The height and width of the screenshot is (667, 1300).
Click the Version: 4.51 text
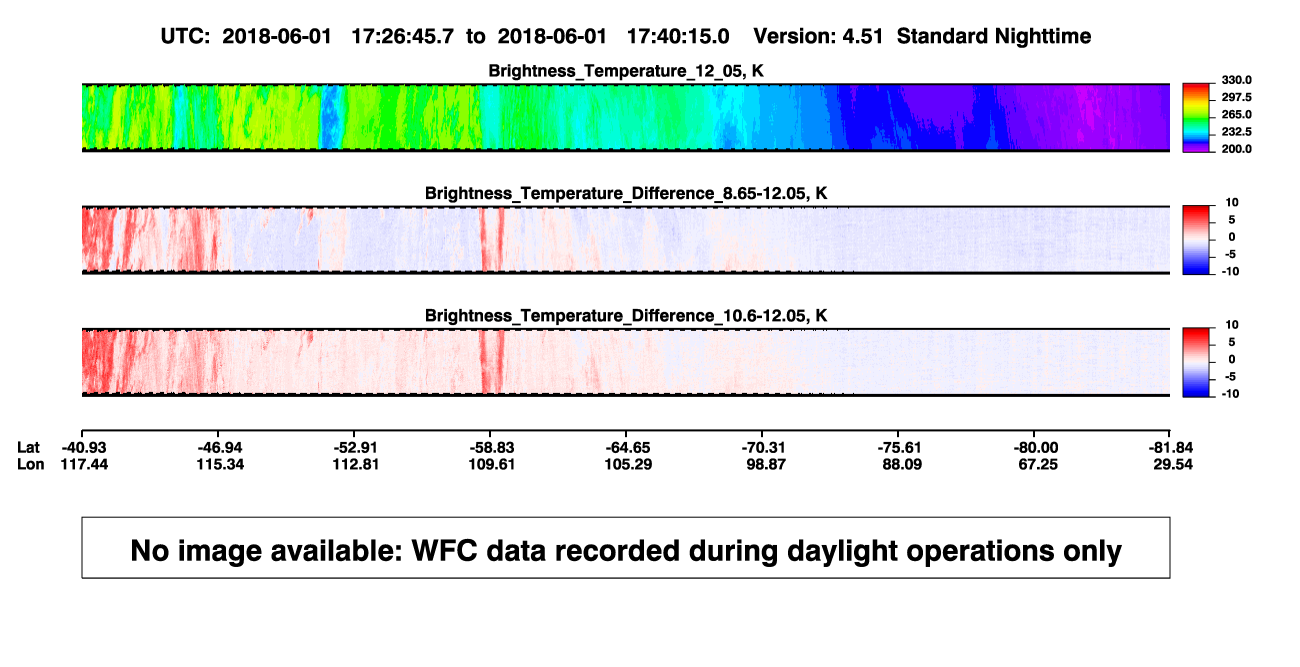(x=820, y=36)
